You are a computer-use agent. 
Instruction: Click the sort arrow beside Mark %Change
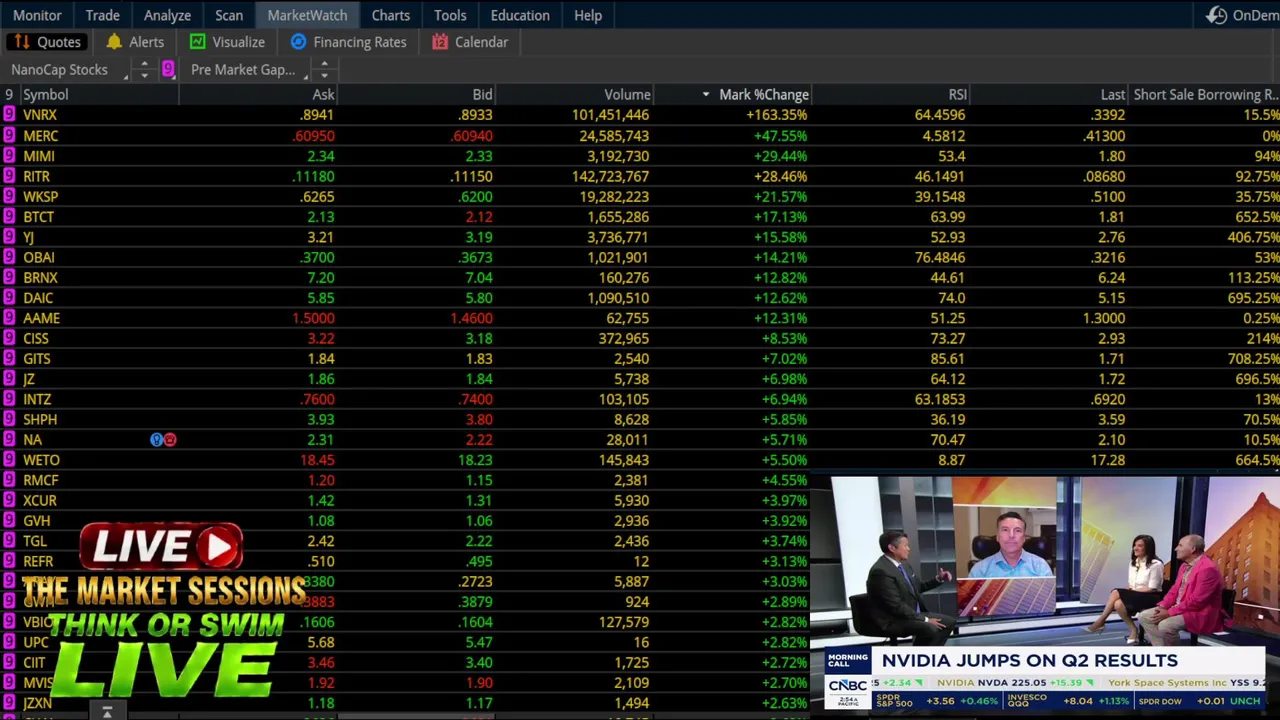click(x=706, y=94)
